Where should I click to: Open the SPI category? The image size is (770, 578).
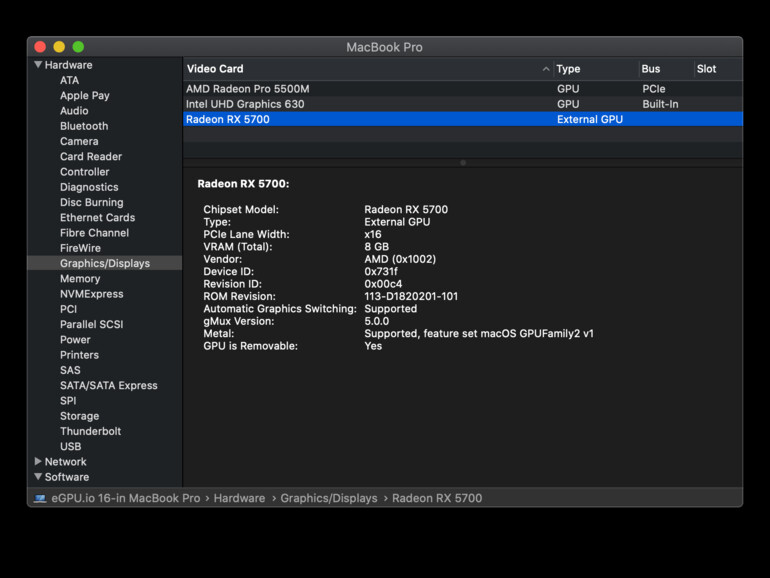[68, 400]
